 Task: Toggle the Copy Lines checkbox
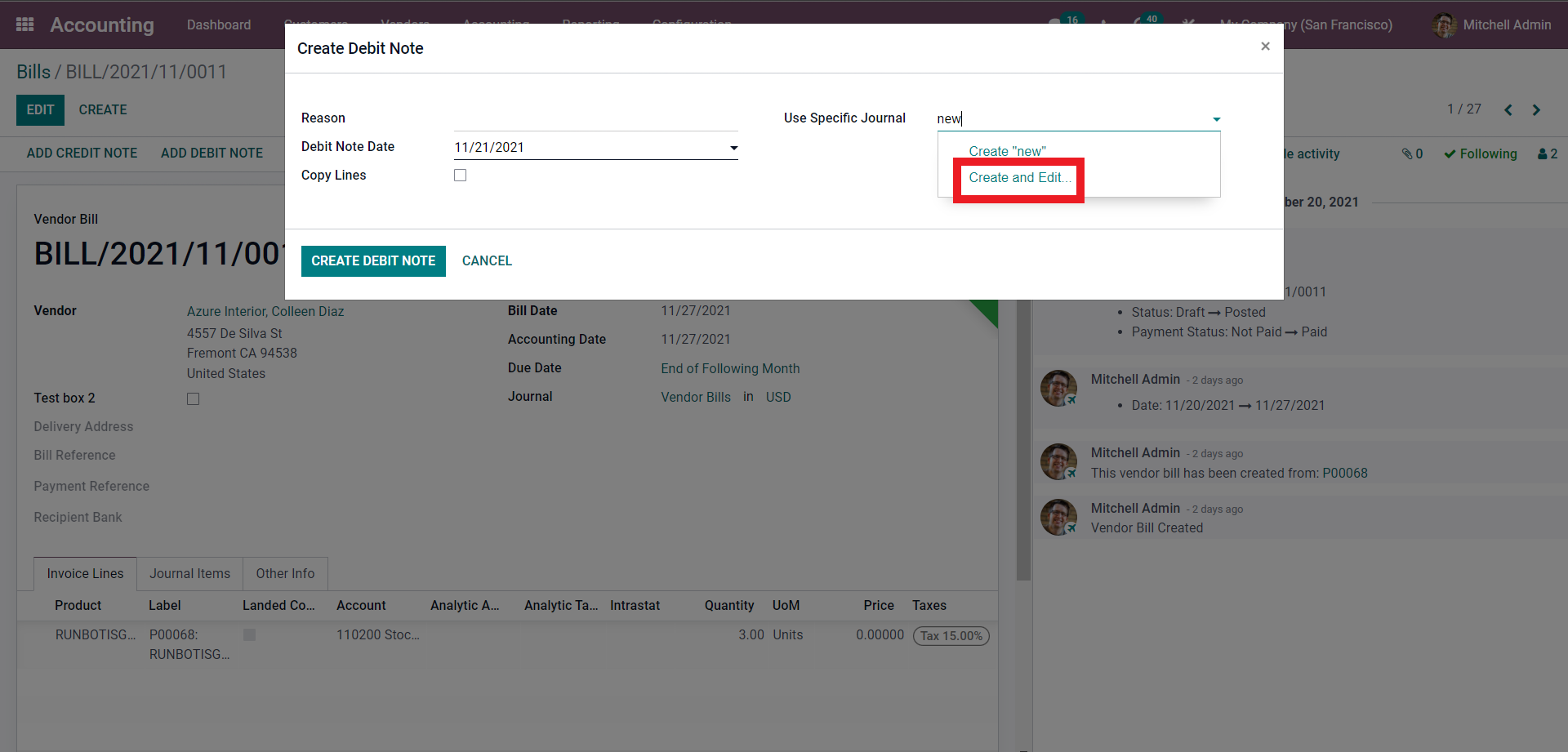pos(461,176)
